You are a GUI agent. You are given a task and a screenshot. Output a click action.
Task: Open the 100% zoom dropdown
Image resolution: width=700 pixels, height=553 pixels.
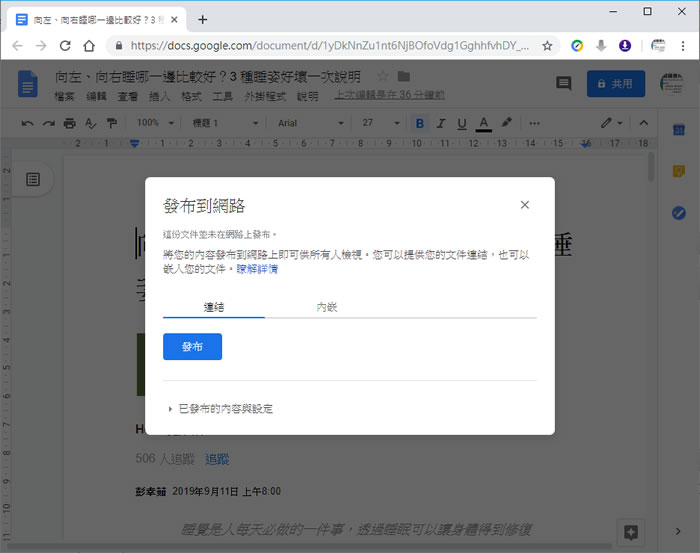(x=155, y=123)
